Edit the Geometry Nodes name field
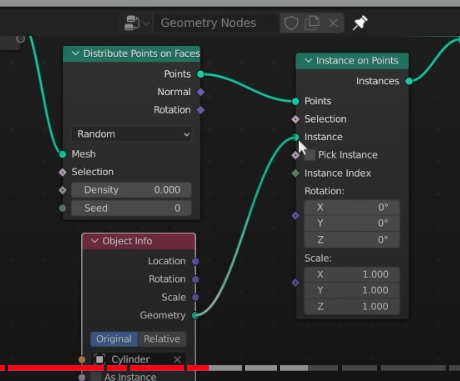The height and width of the screenshot is (381, 460). pos(216,23)
